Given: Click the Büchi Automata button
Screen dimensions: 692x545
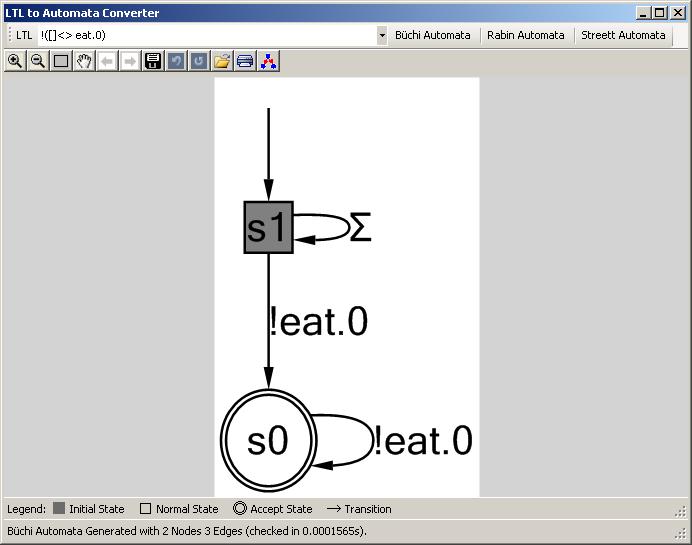Looking at the screenshot, I should (x=432, y=35).
